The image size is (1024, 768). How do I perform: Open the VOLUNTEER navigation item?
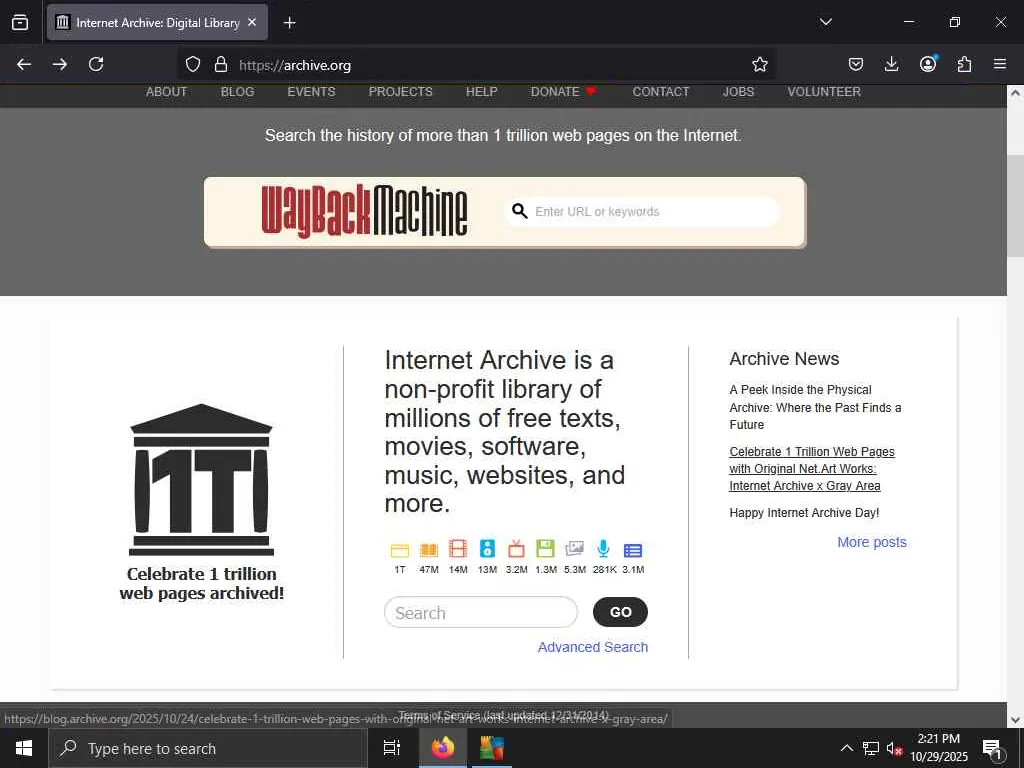point(824,92)
